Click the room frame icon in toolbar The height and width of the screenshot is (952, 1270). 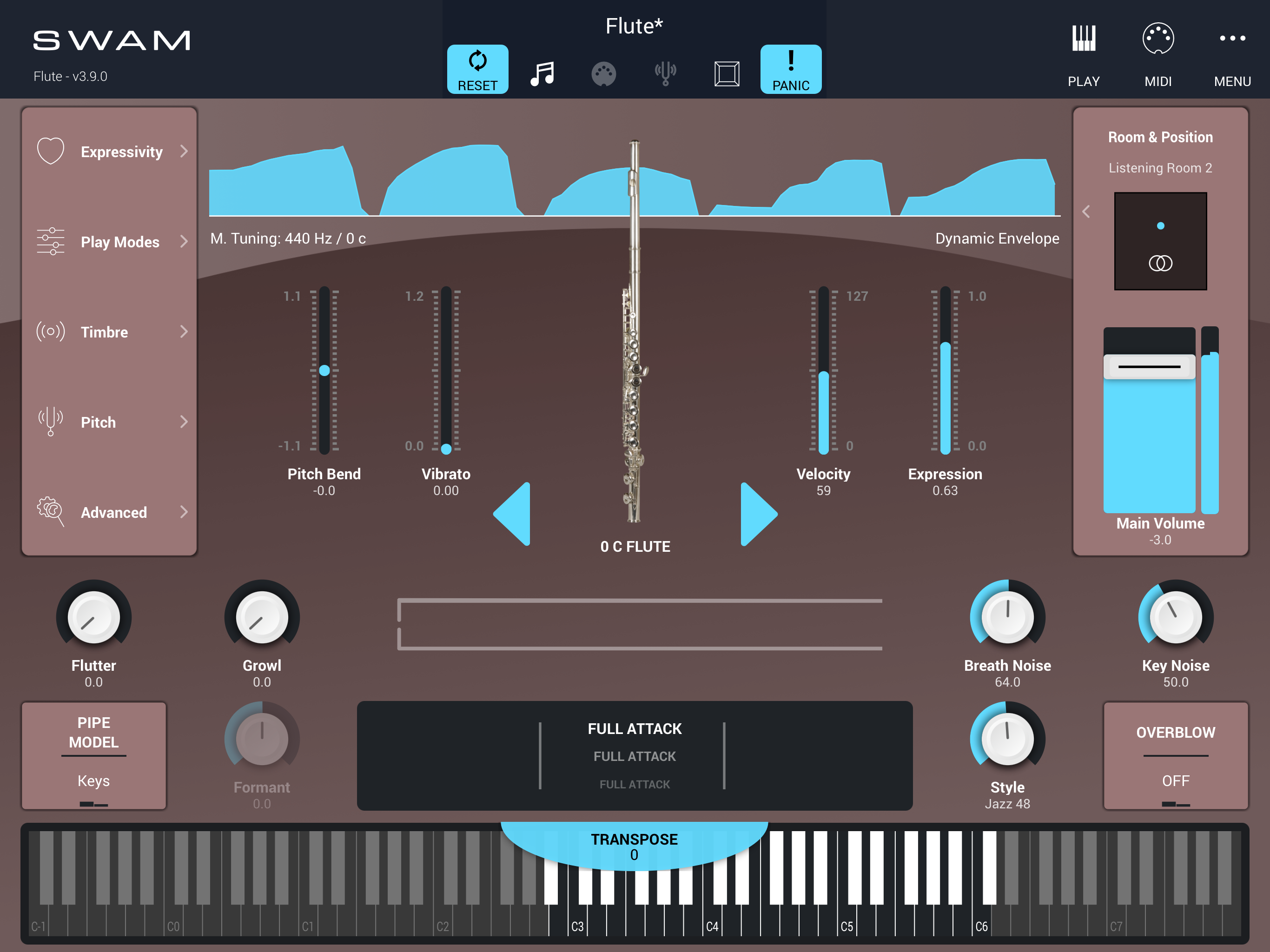coord(727,74)
